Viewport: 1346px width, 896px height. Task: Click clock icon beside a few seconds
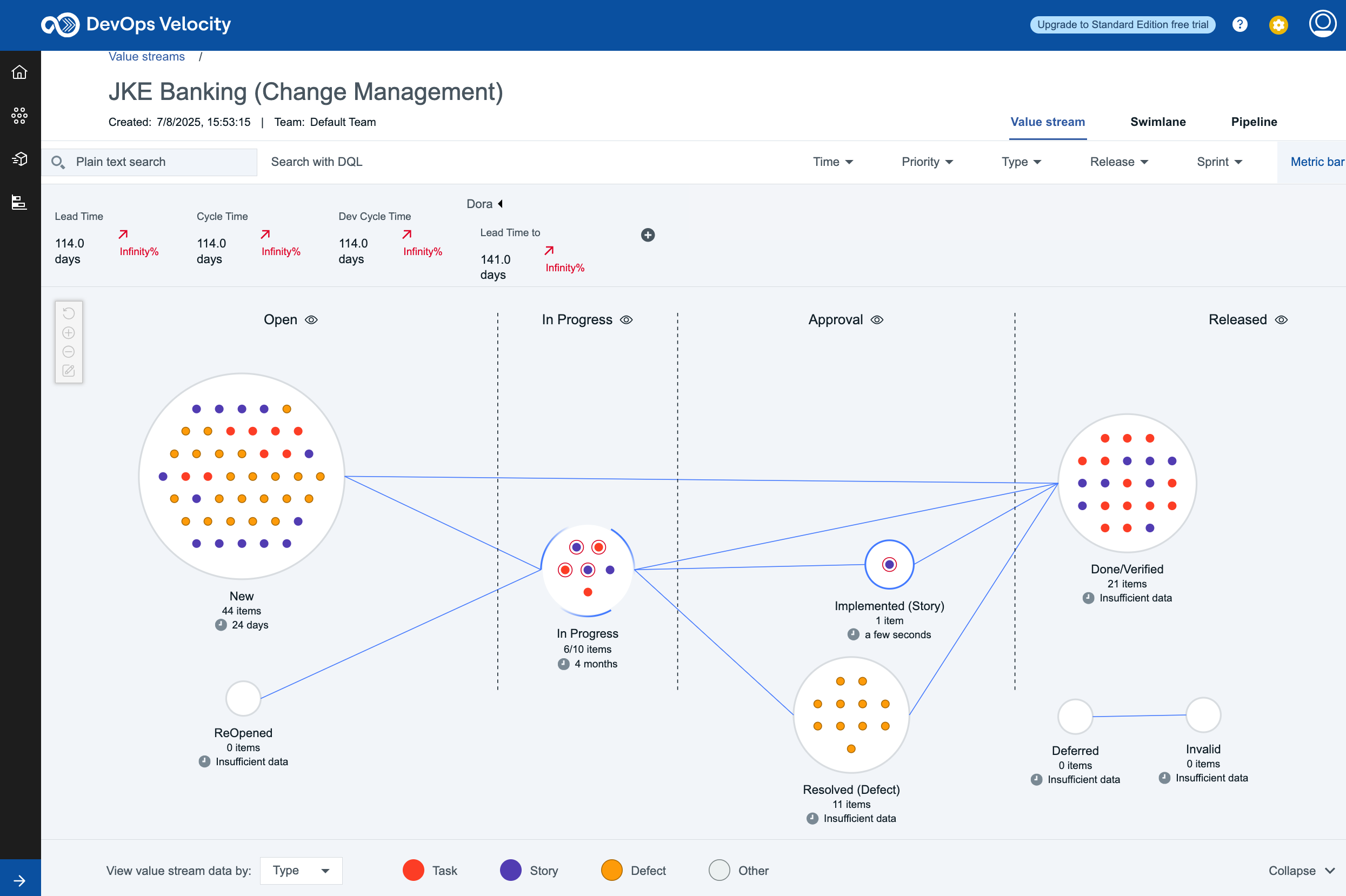coord(854,634)
